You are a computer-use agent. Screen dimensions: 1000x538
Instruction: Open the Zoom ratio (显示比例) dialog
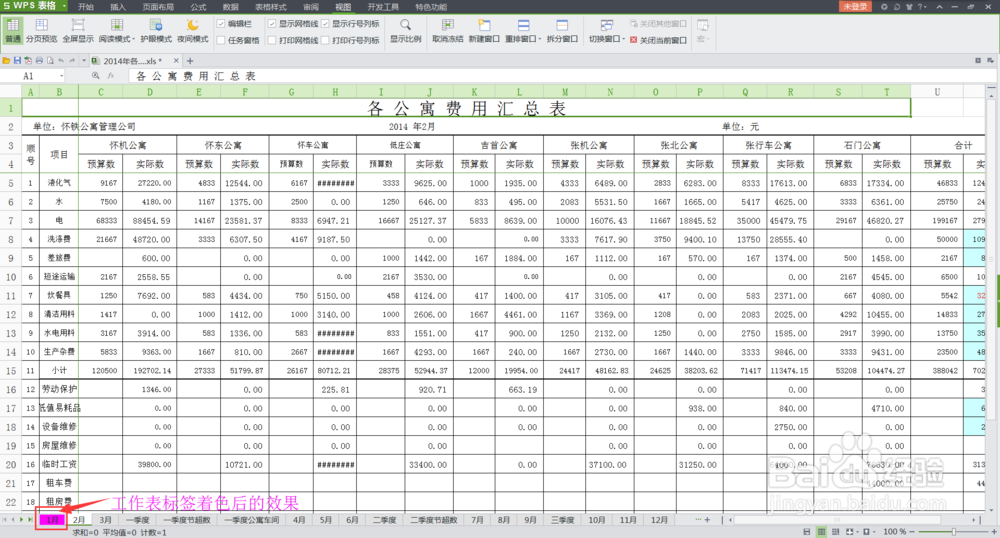click(406, 30)
